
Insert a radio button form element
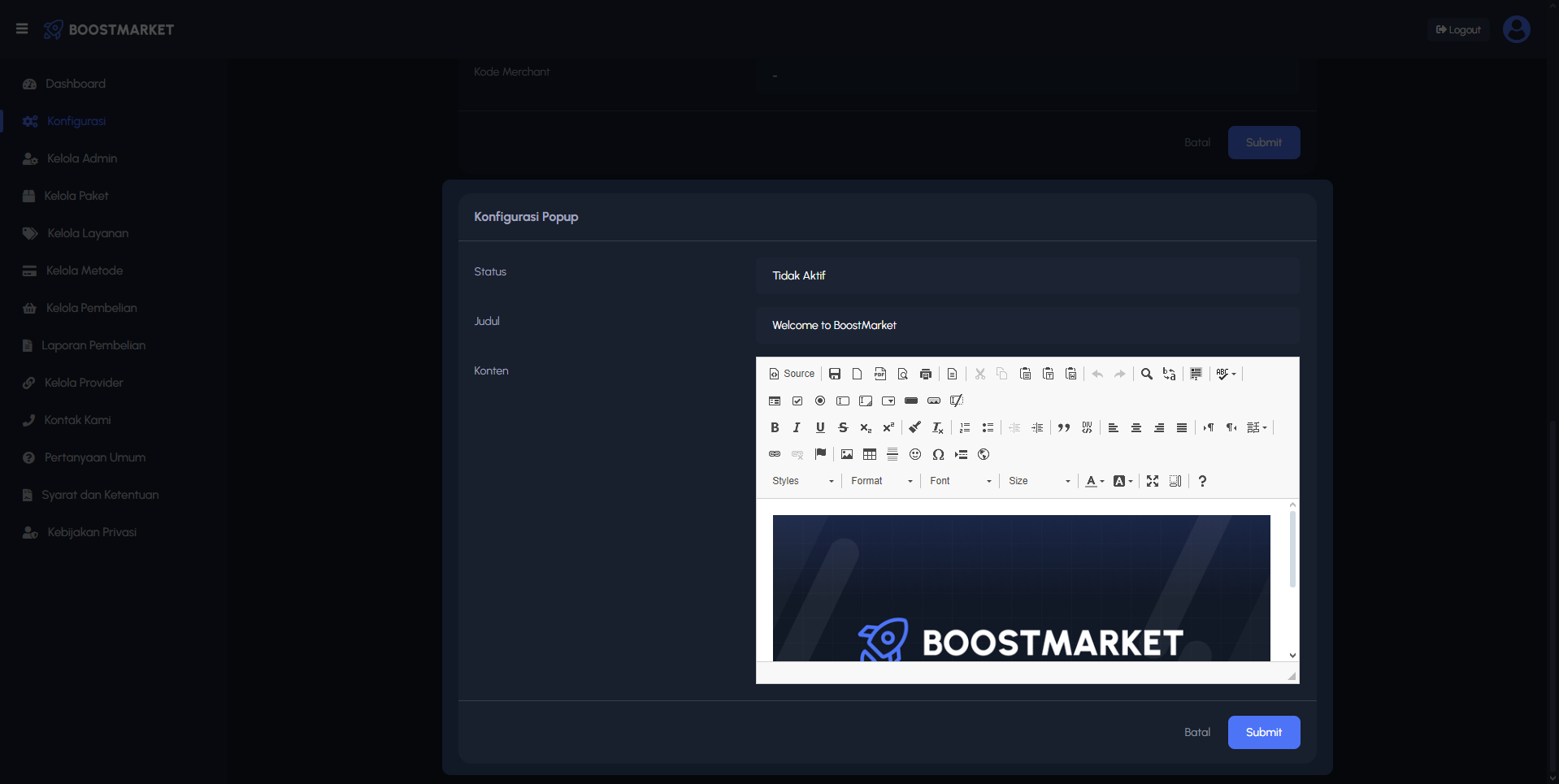[x=819, y=401]
